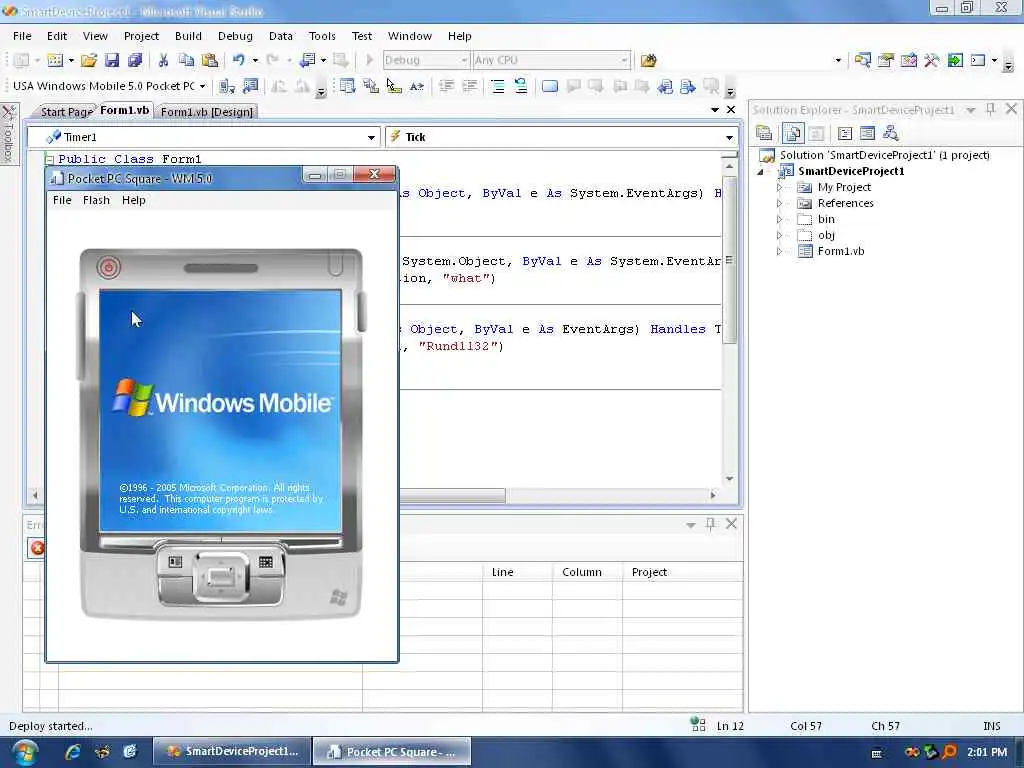
Task: Open the Object Browser toolbar icon
Action: click(x=908, y=60)
